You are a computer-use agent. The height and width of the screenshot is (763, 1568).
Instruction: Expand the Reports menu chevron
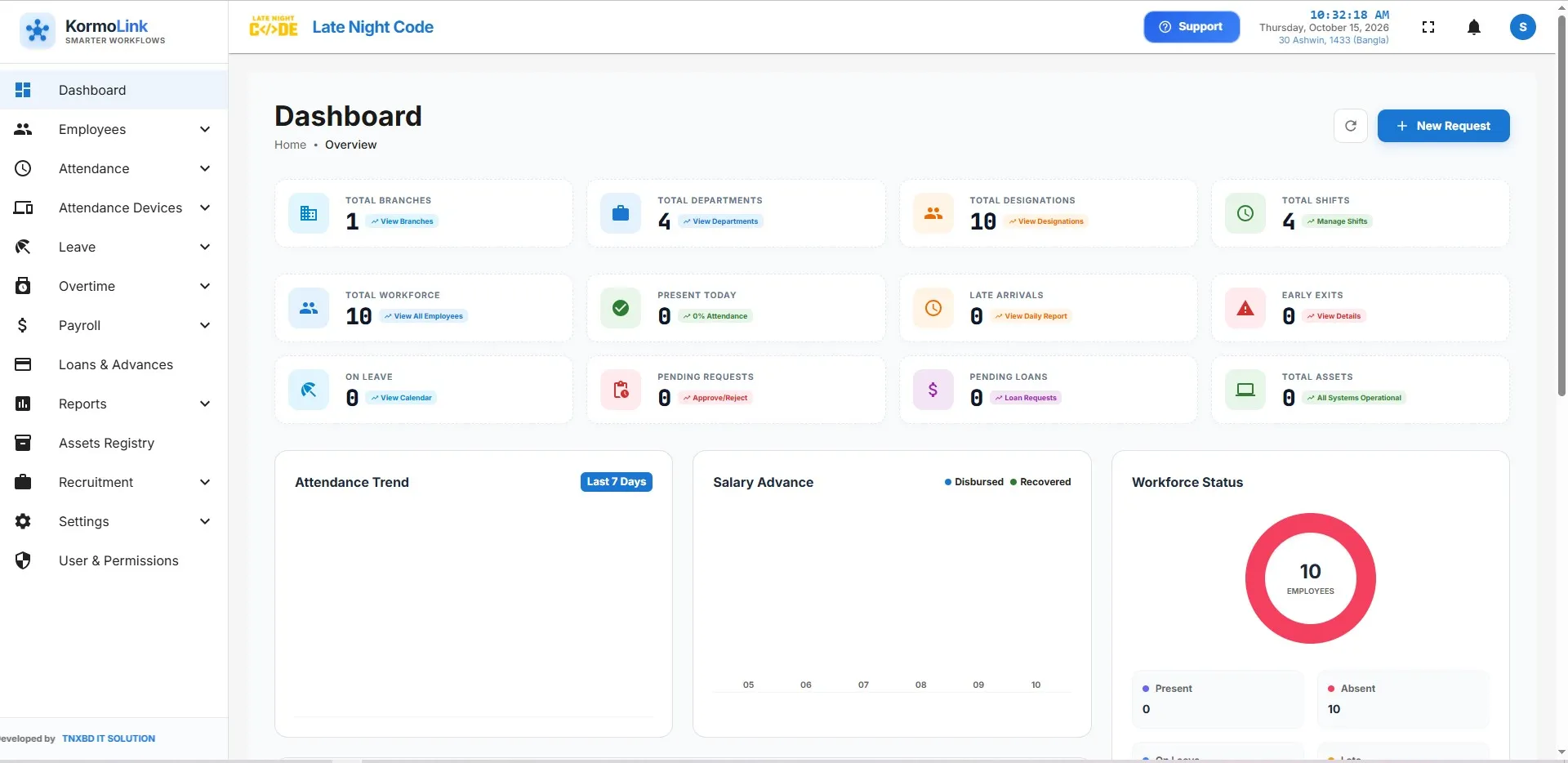(205, 404)
